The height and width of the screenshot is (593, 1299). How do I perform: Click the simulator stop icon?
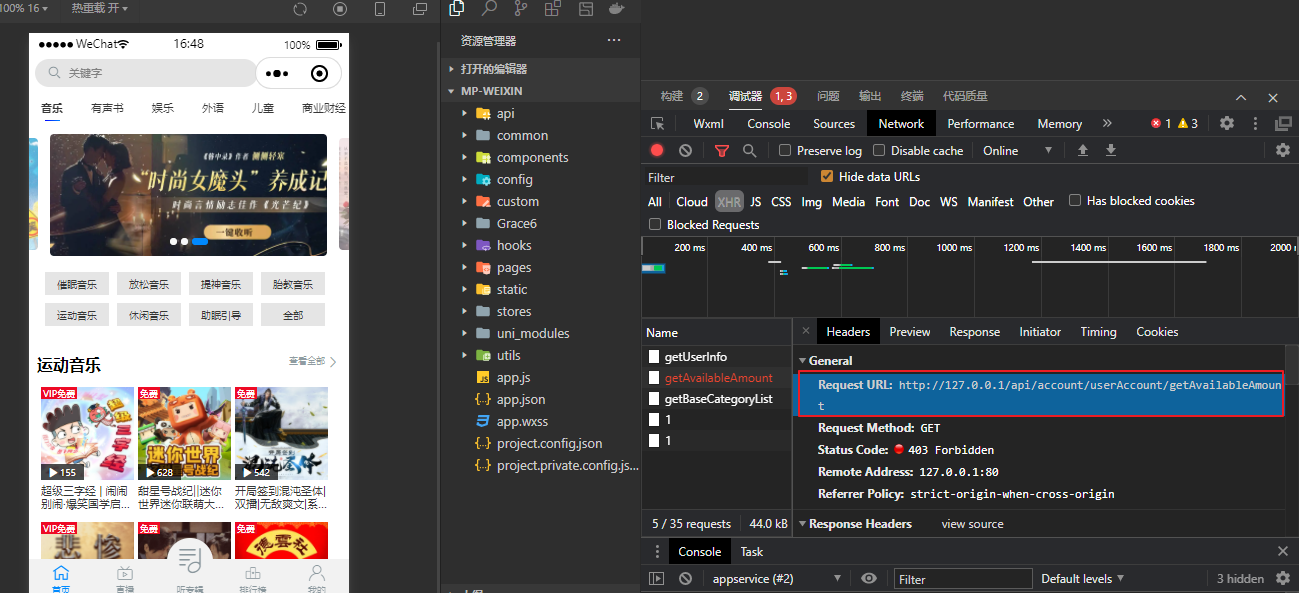coord(340,9)
